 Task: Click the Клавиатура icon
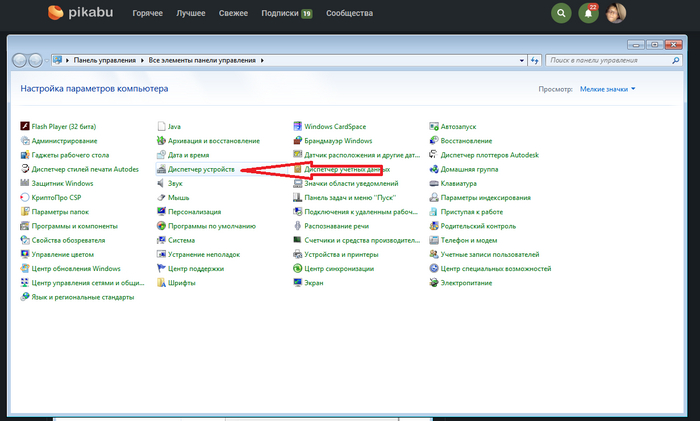coord(434,184)
